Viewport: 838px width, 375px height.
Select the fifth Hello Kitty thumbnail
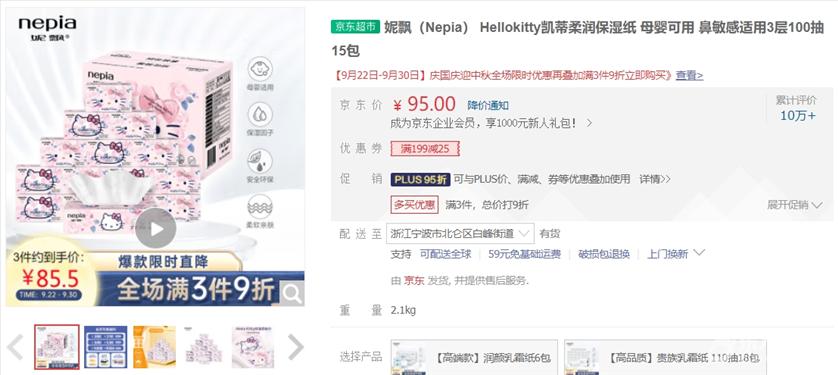click(x=253, y=347)
